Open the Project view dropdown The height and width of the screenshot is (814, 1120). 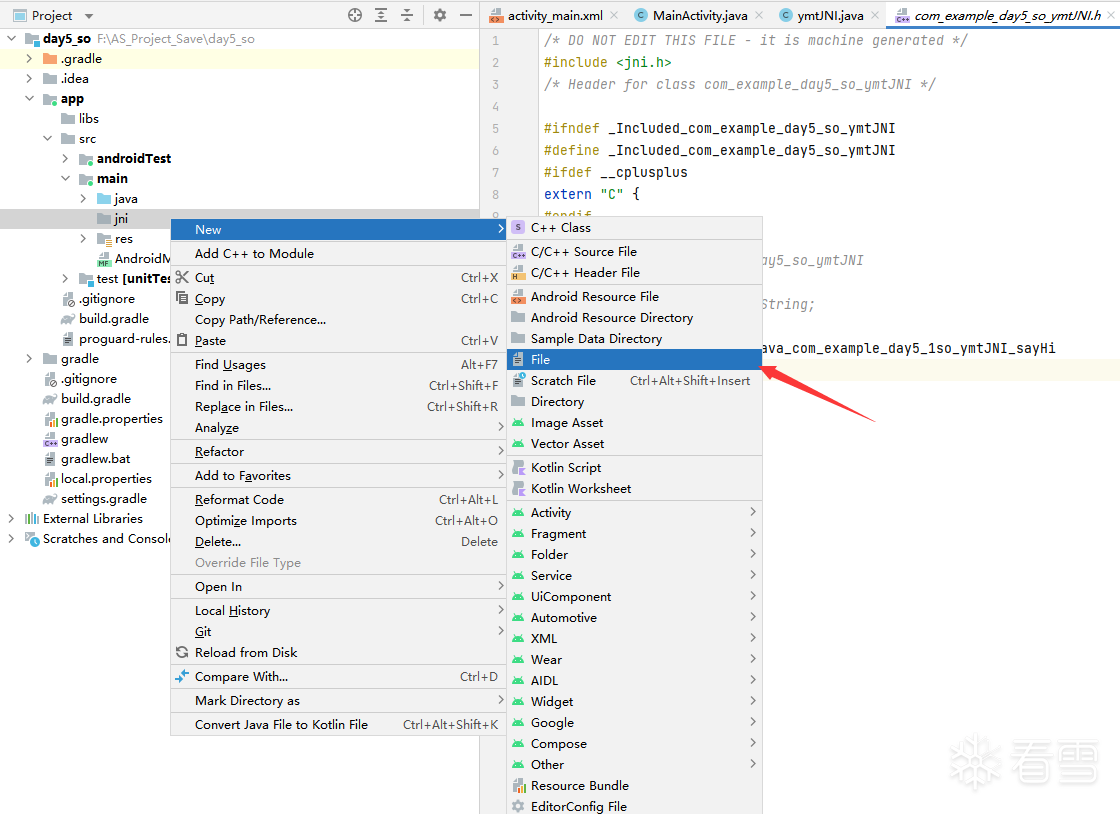[89, 16]
